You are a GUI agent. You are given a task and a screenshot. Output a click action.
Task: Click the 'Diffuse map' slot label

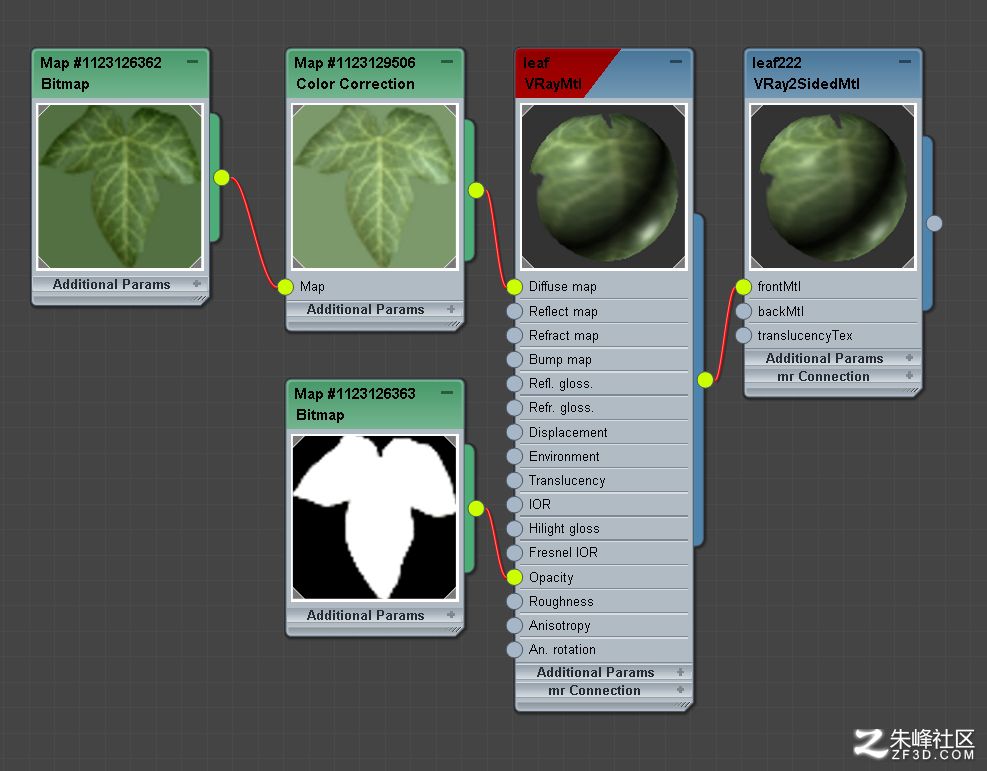pos(563,287)
